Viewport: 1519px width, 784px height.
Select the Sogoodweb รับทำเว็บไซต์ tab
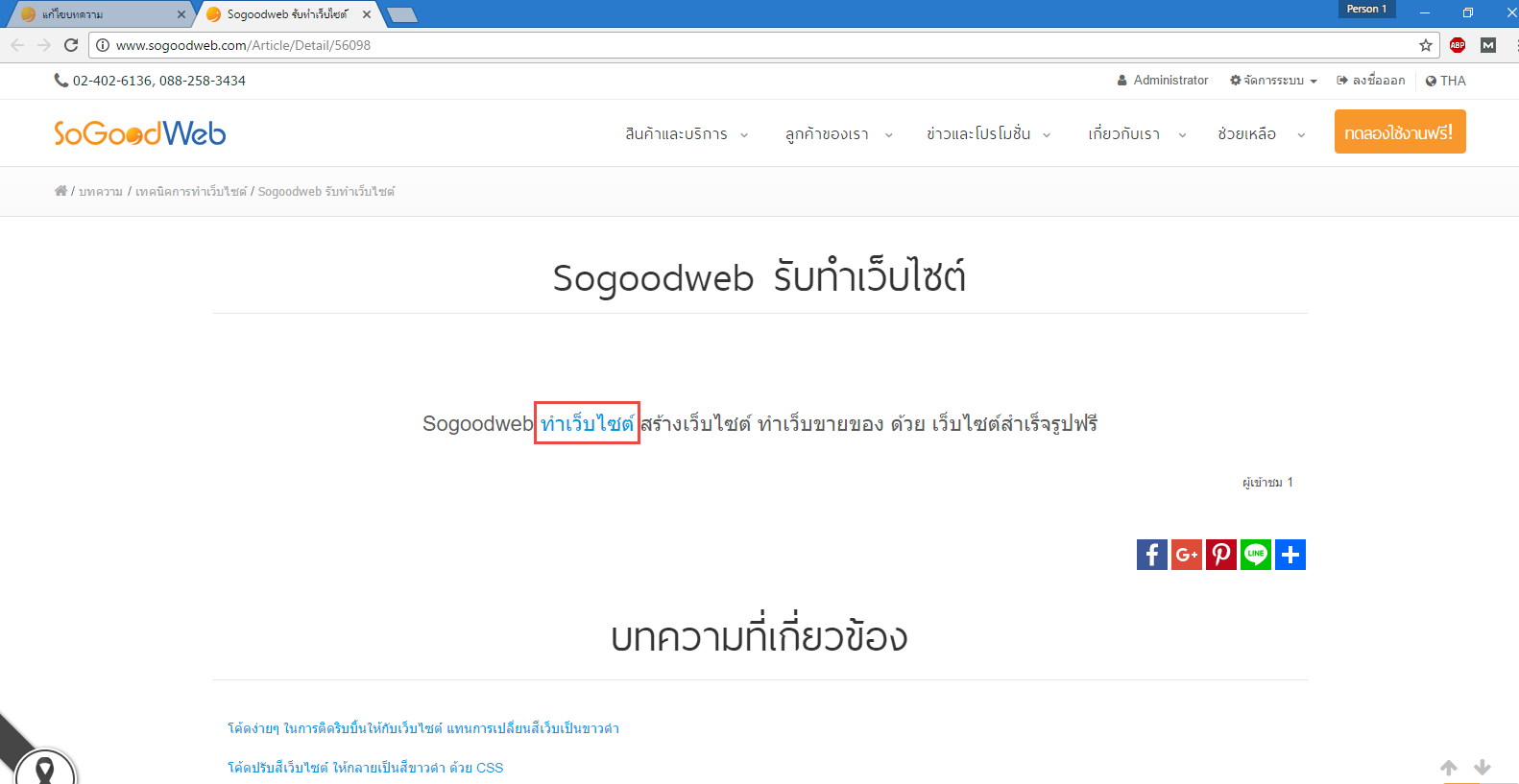tap(286, 14)
